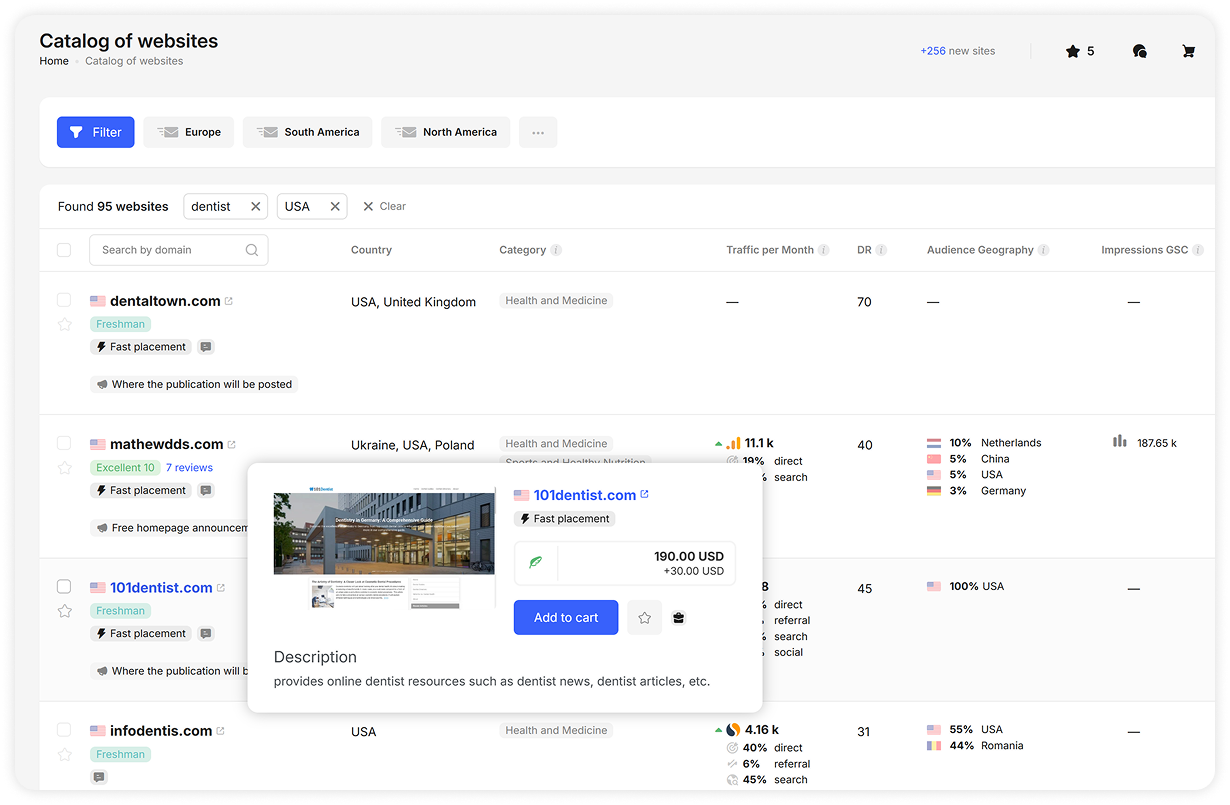Image resolution: width=1230 pixels, height=805 pixels.
Task: Click the comment bubble icon under dentaltown.com
Action: (205, 346)
